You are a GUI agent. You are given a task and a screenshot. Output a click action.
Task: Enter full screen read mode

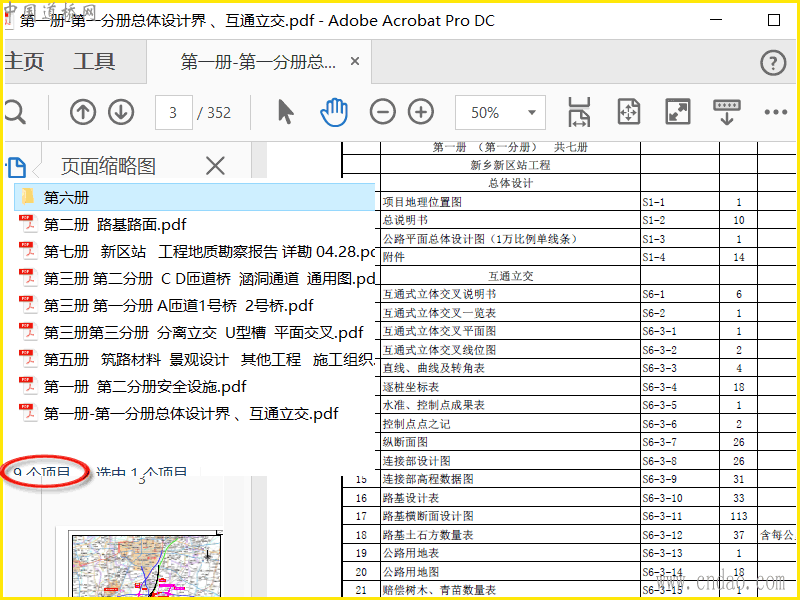point(678,112)
